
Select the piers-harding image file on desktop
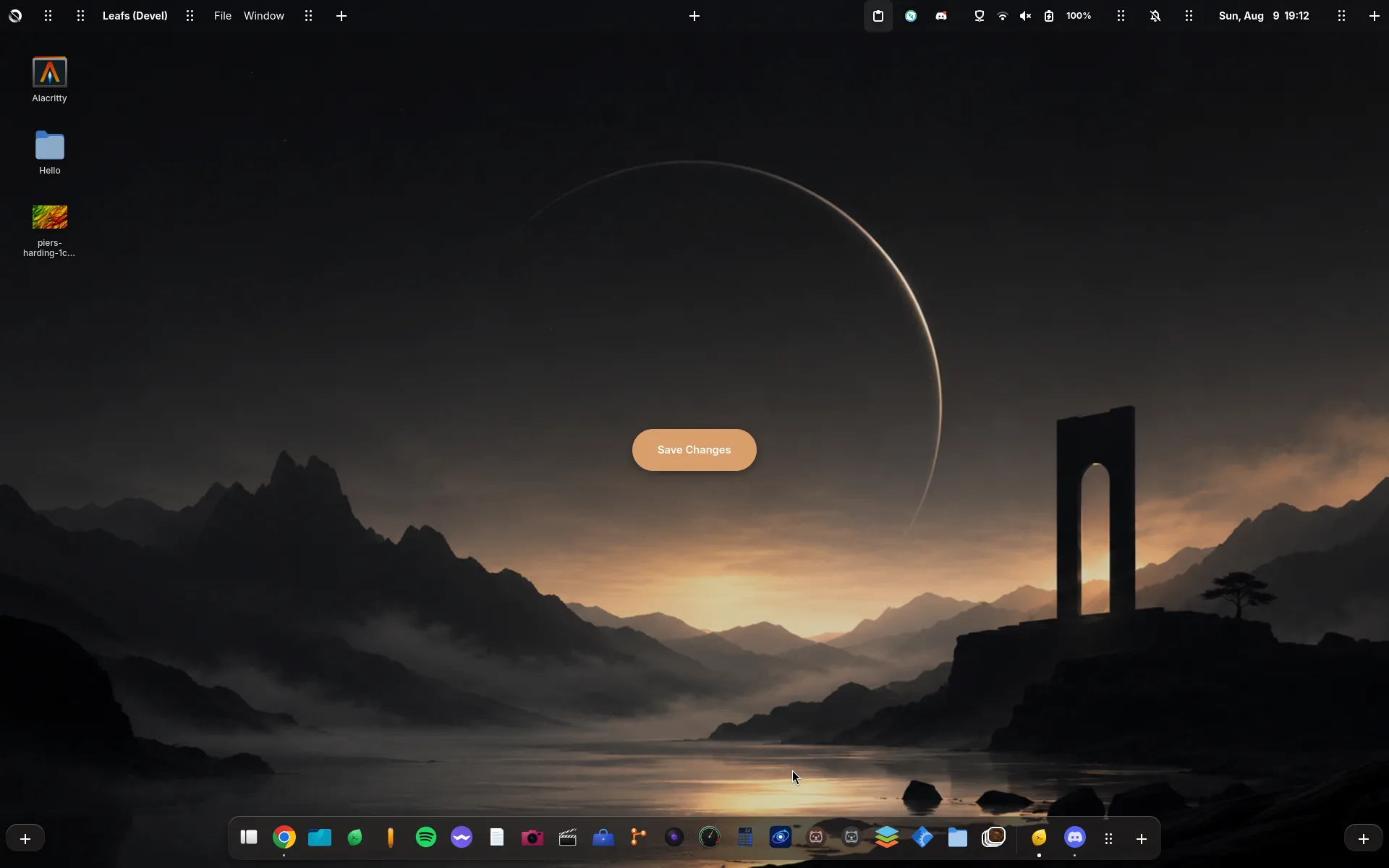pos(49,231)
